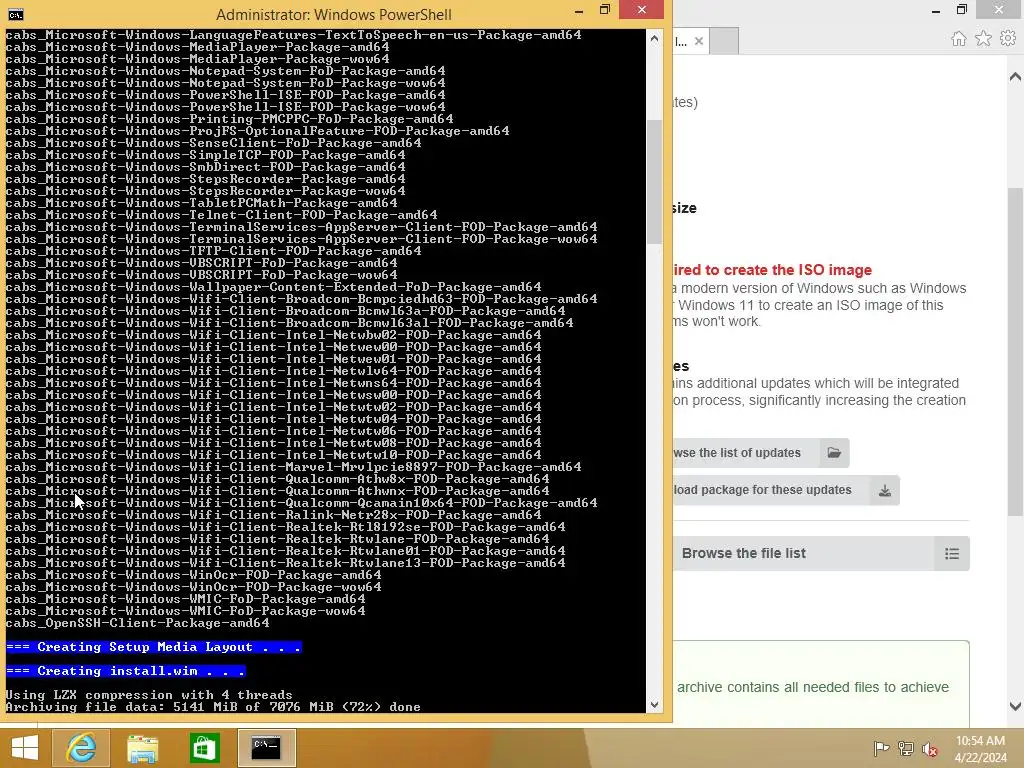The image size is (1024, 768).
Task: Open the muted volume tray icon
Action: pyautogui.click(x=930, y=749)
